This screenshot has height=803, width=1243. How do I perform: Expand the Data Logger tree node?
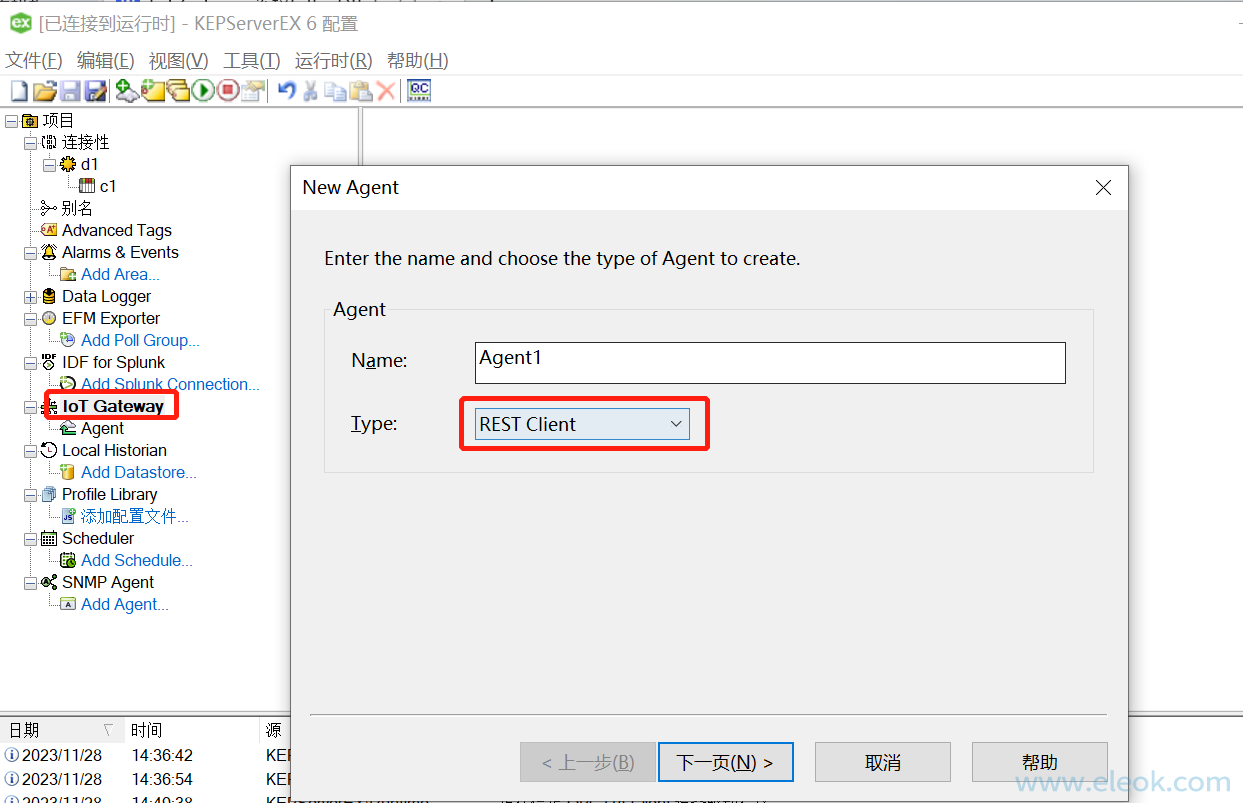30,297
